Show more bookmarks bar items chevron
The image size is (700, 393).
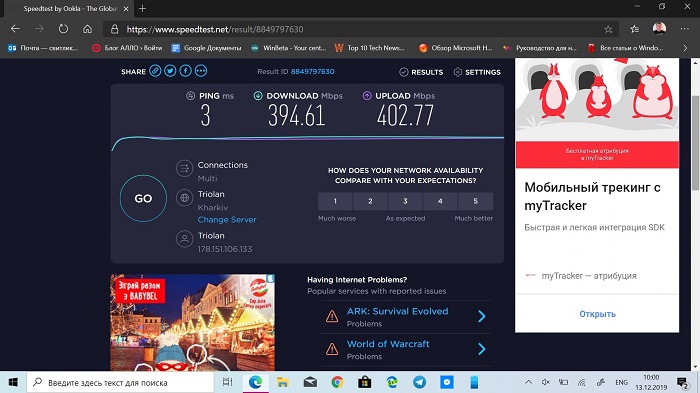tap(685, 48)
